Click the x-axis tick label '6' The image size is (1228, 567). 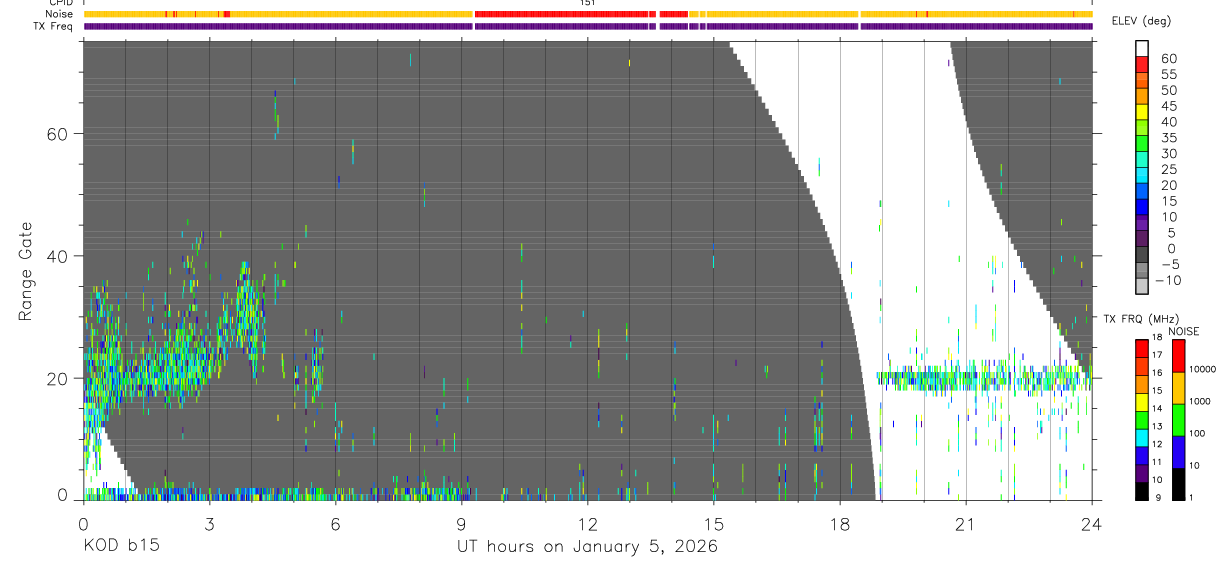335,523
